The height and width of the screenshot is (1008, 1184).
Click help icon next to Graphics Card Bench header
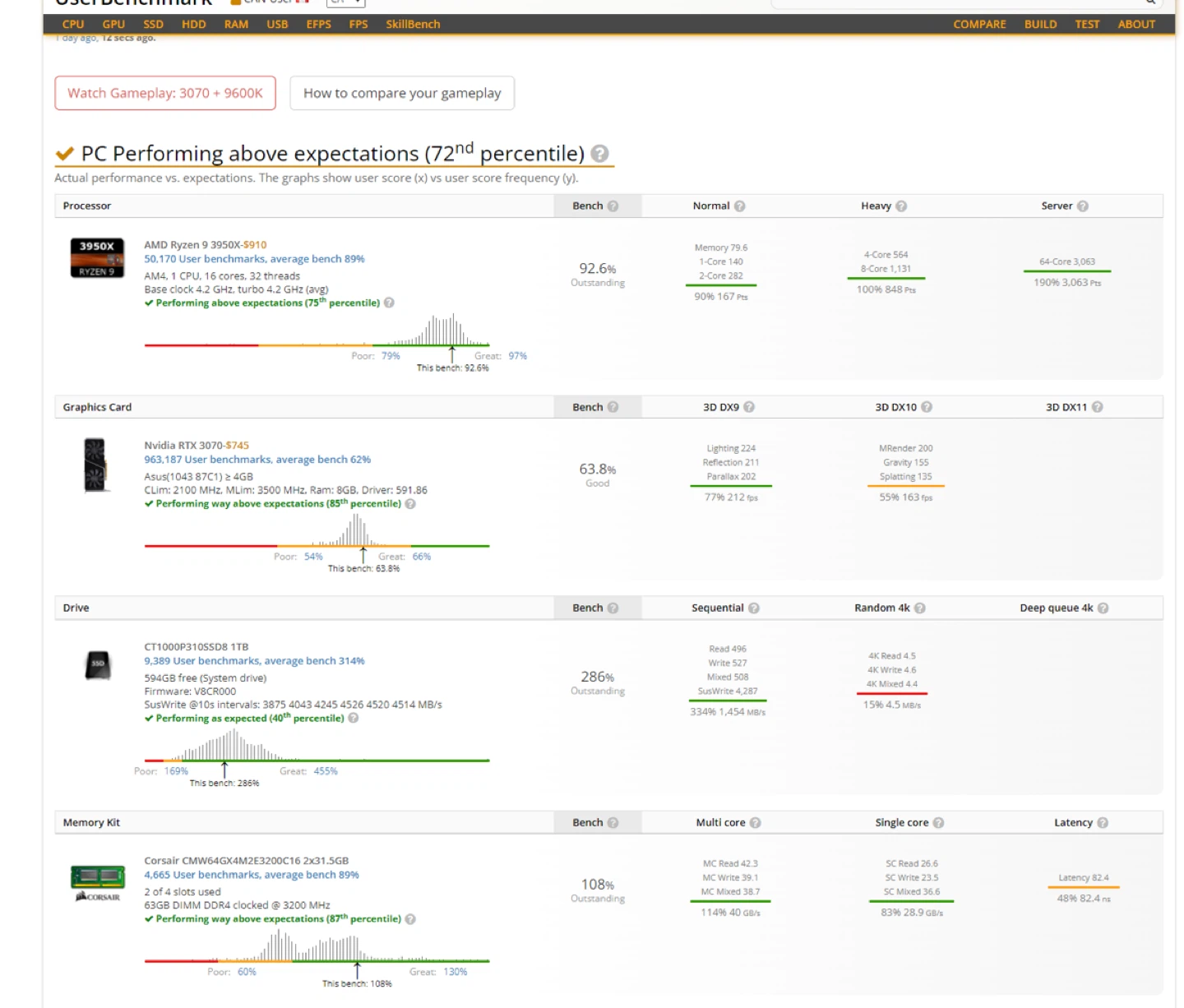click(613, 407)
